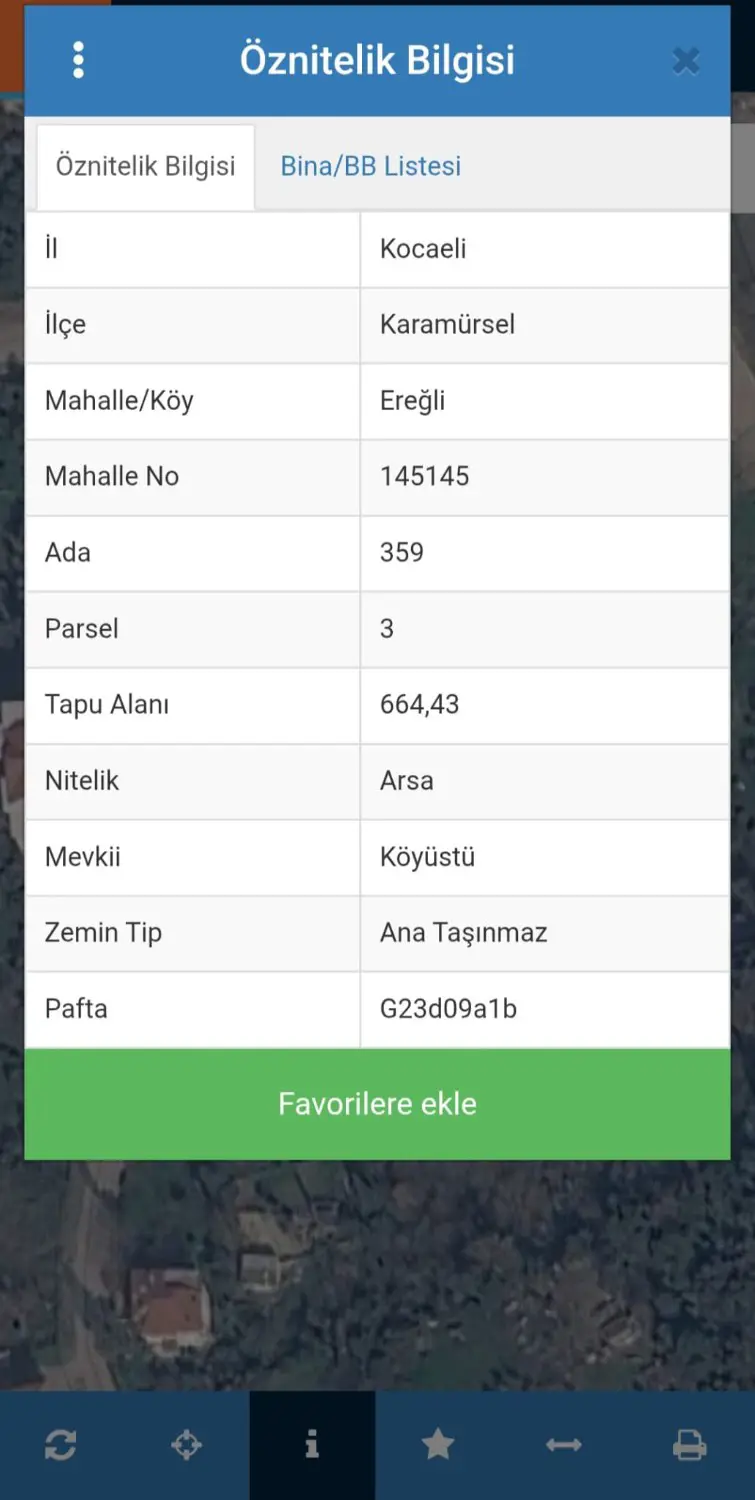Tap the Ereğli neighborhood value

[412, 401]
